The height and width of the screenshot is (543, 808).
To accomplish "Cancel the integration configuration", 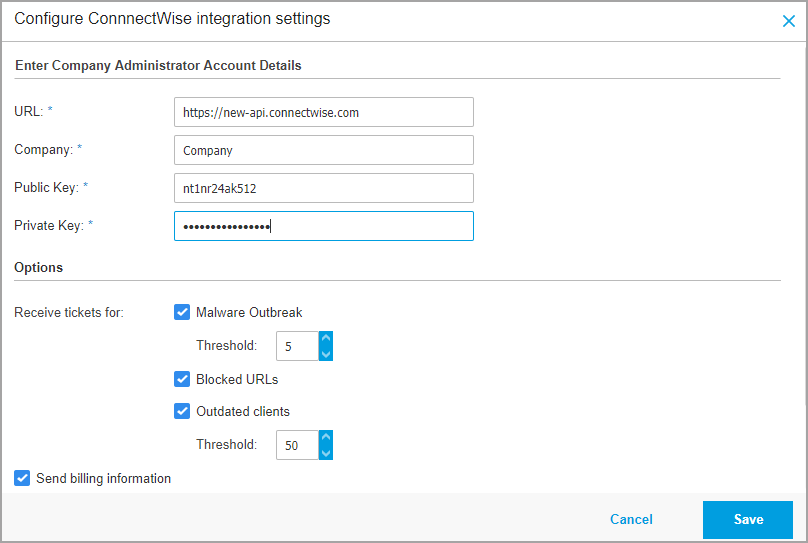I will pyautogui.click(x=631, y=519).
